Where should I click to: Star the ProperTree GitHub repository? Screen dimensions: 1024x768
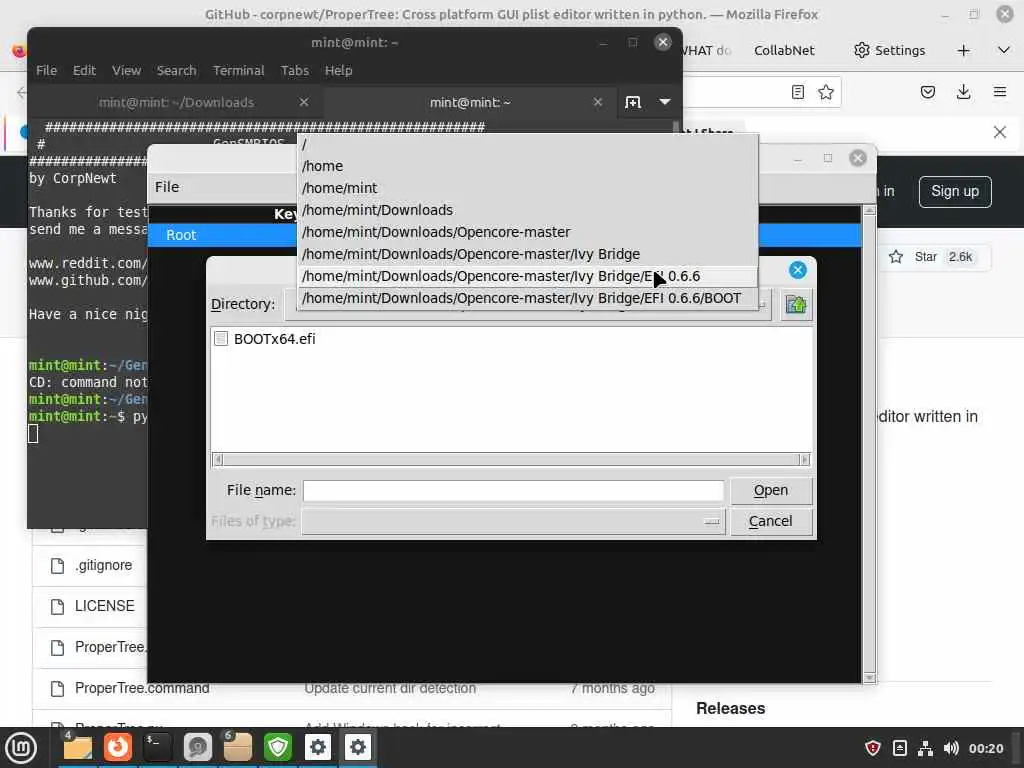(x=914, y=257)
